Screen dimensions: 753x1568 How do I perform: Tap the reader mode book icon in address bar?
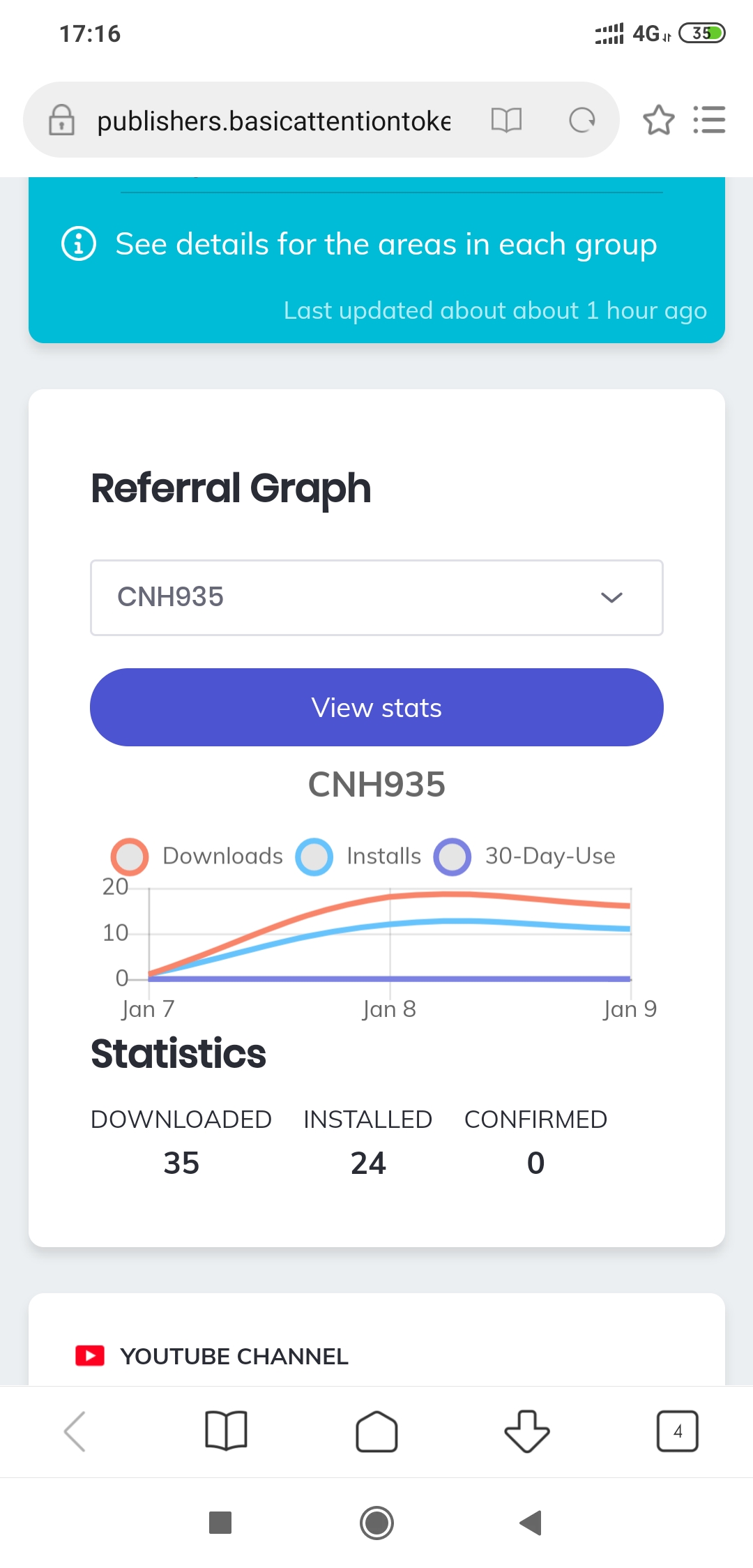506,121
